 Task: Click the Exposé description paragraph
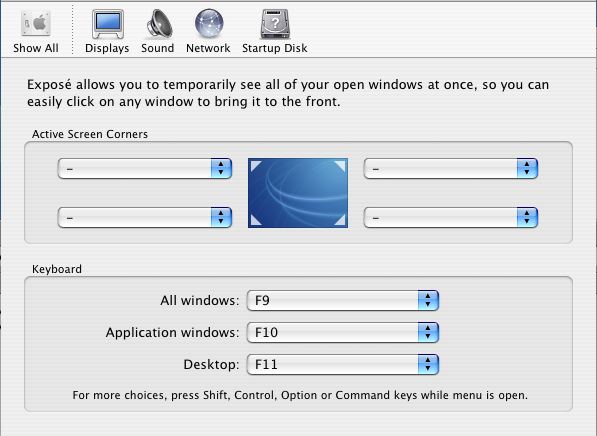(x=288, y=93)
